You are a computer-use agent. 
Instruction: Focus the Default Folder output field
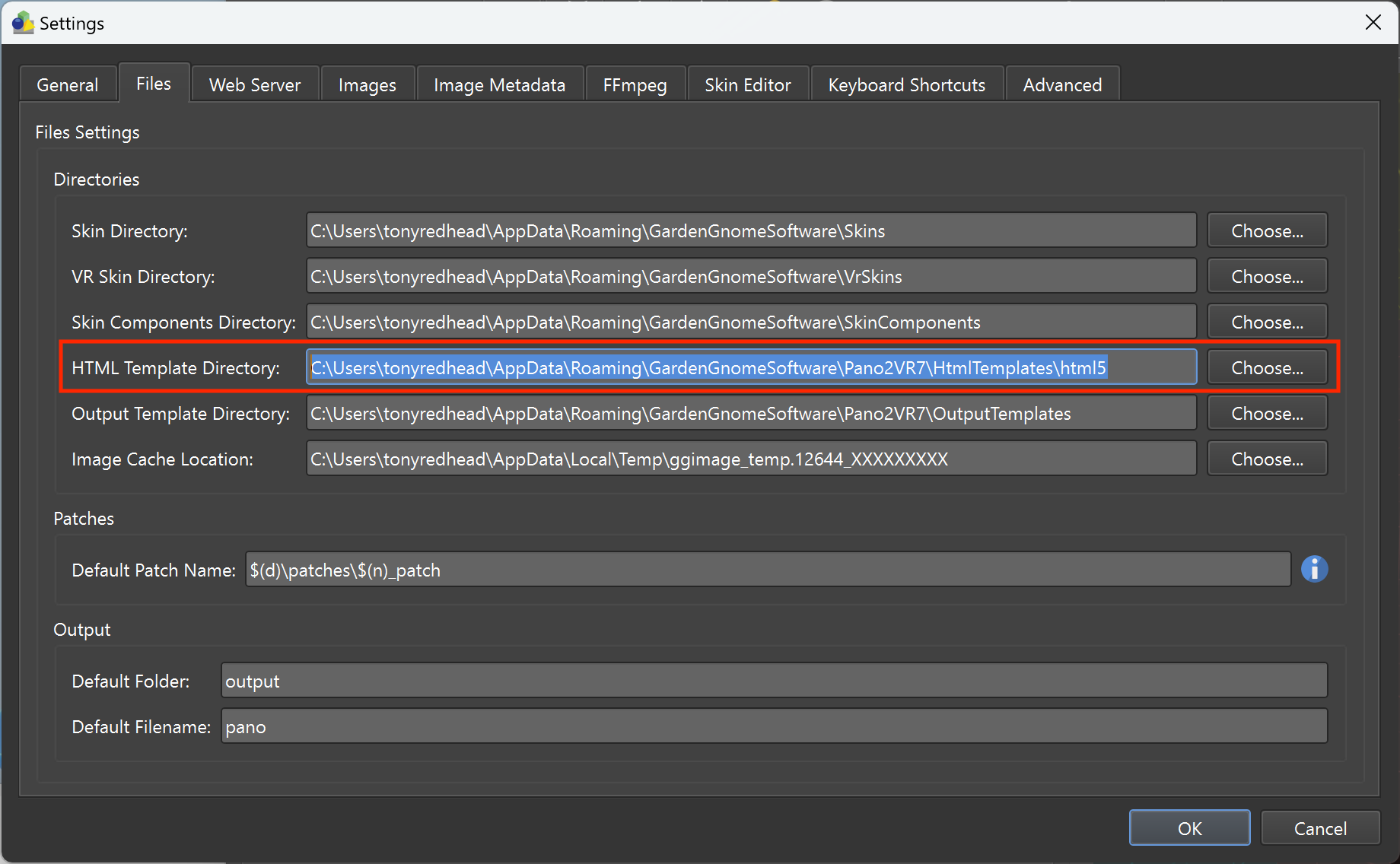pyautogui.click(x=775, y=681)
